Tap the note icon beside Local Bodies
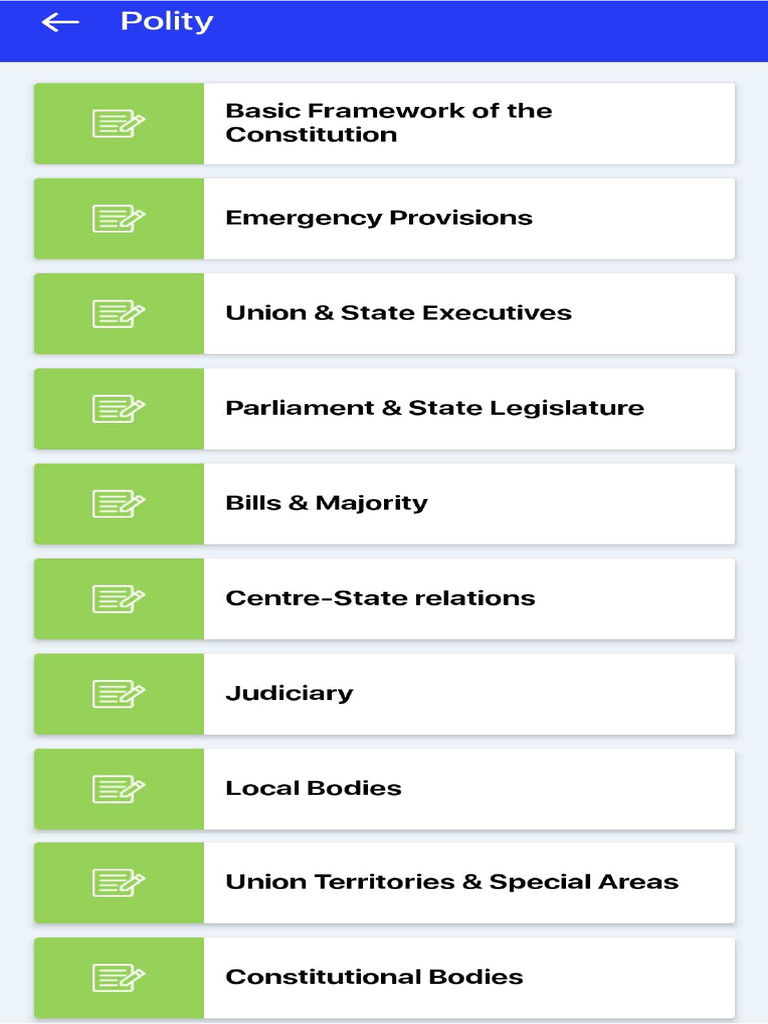The image size is (768, 1024). [x=118, y=789]
